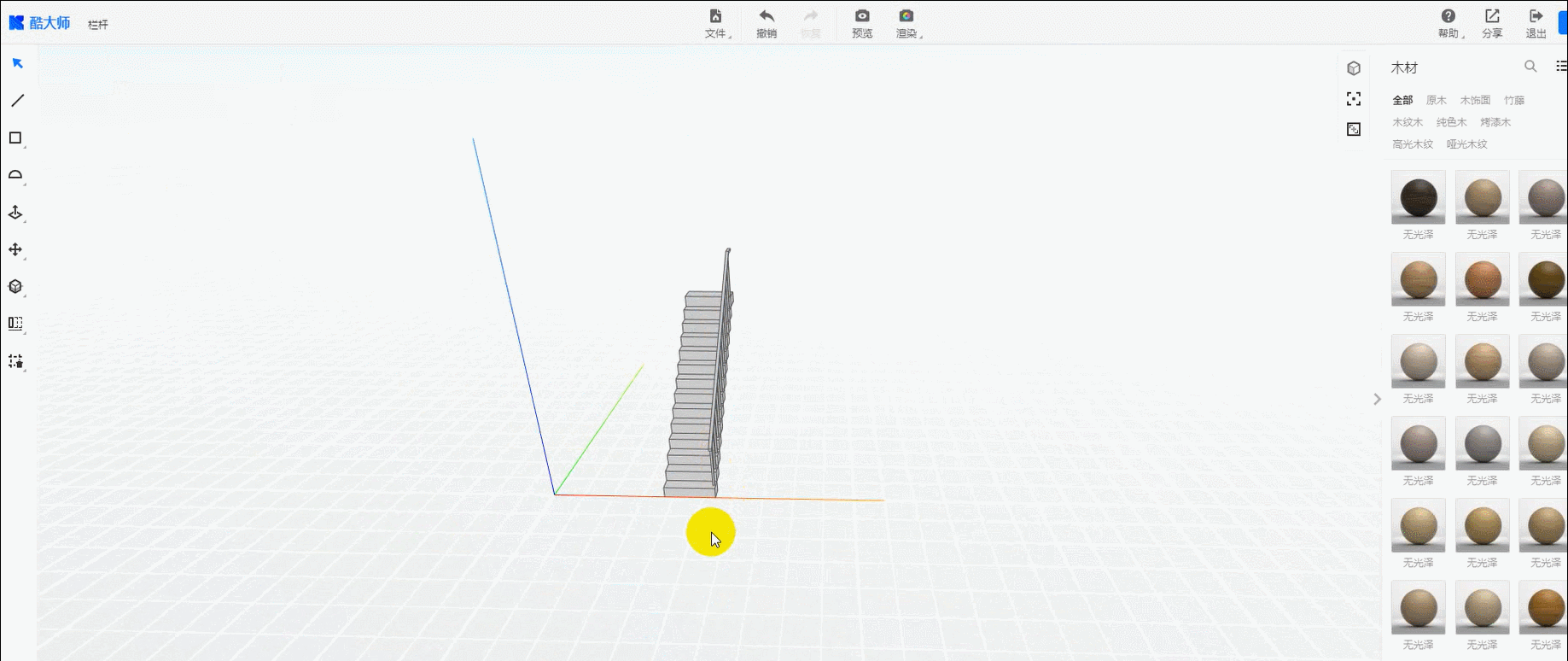The width and height of the screenshot is (1568, 661).
Task: Activate the push-pull extrude tool
Action: pyautogui.click(x=15, y=213)
